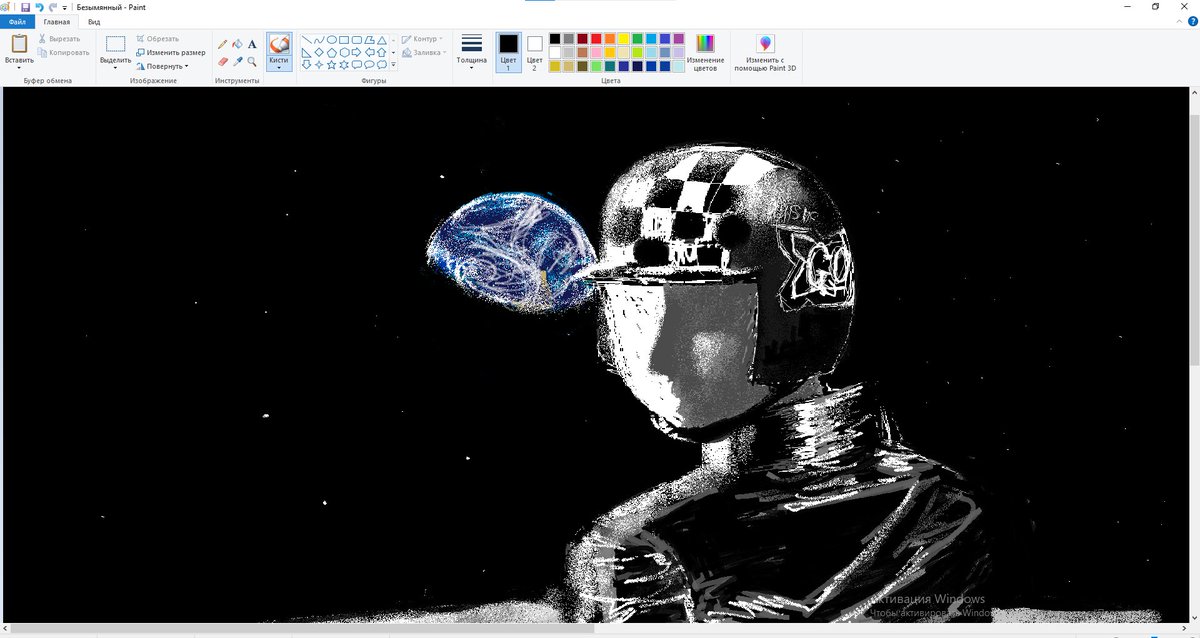This screenshot has height=638, width=1200.
Task: Select the right triangle shape
Action: [308, 52]
